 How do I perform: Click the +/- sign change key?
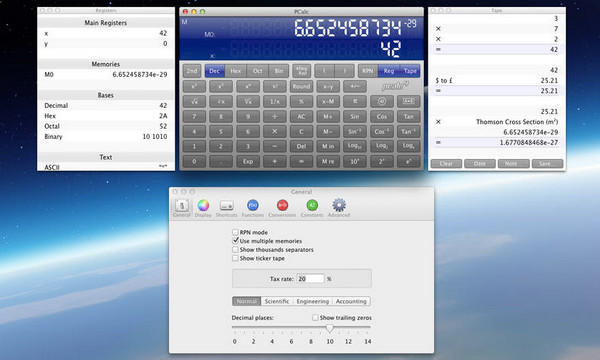pos(355,86)
